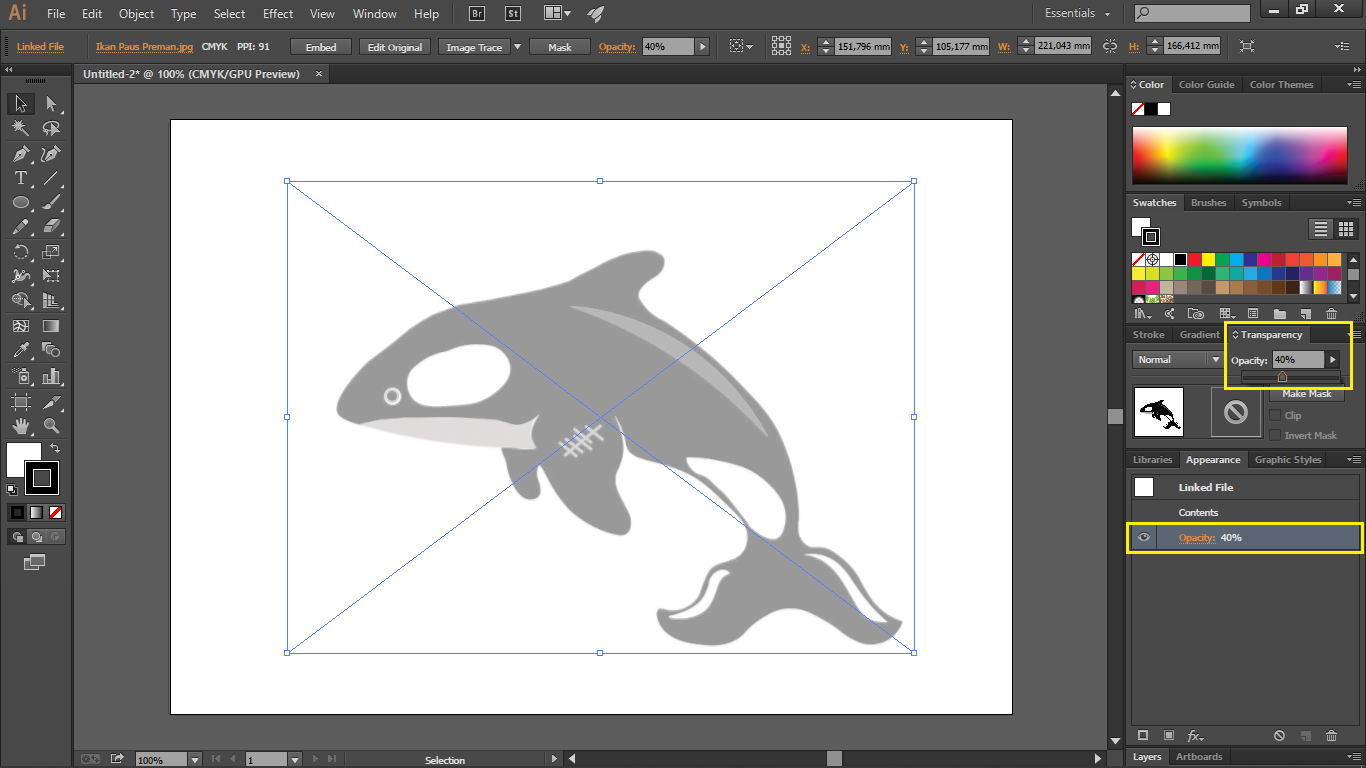Open the Image Trace presets arrow
Screen dimensions: 1366x768
coord(517,47)
